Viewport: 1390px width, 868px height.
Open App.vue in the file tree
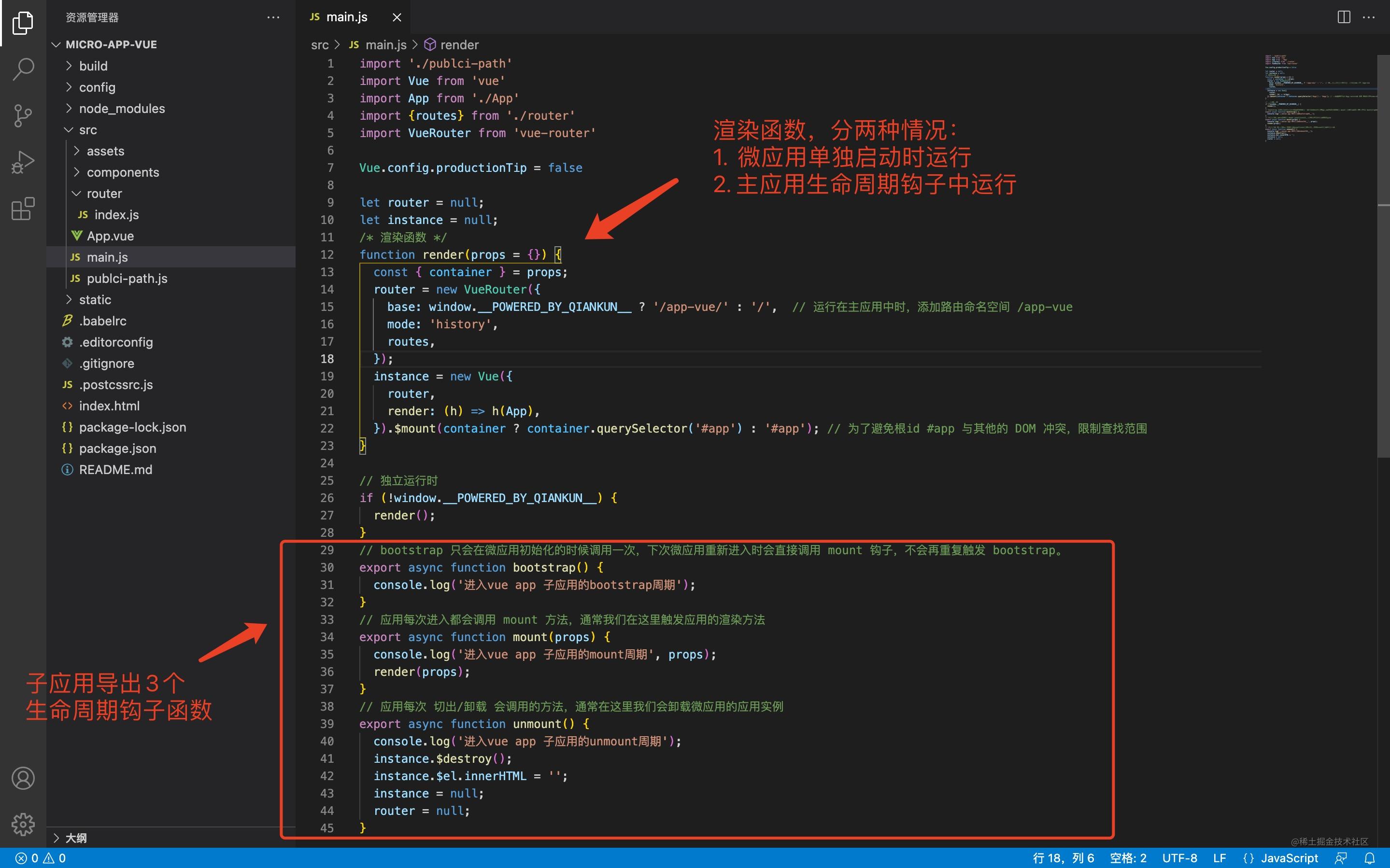pos(110,236)
